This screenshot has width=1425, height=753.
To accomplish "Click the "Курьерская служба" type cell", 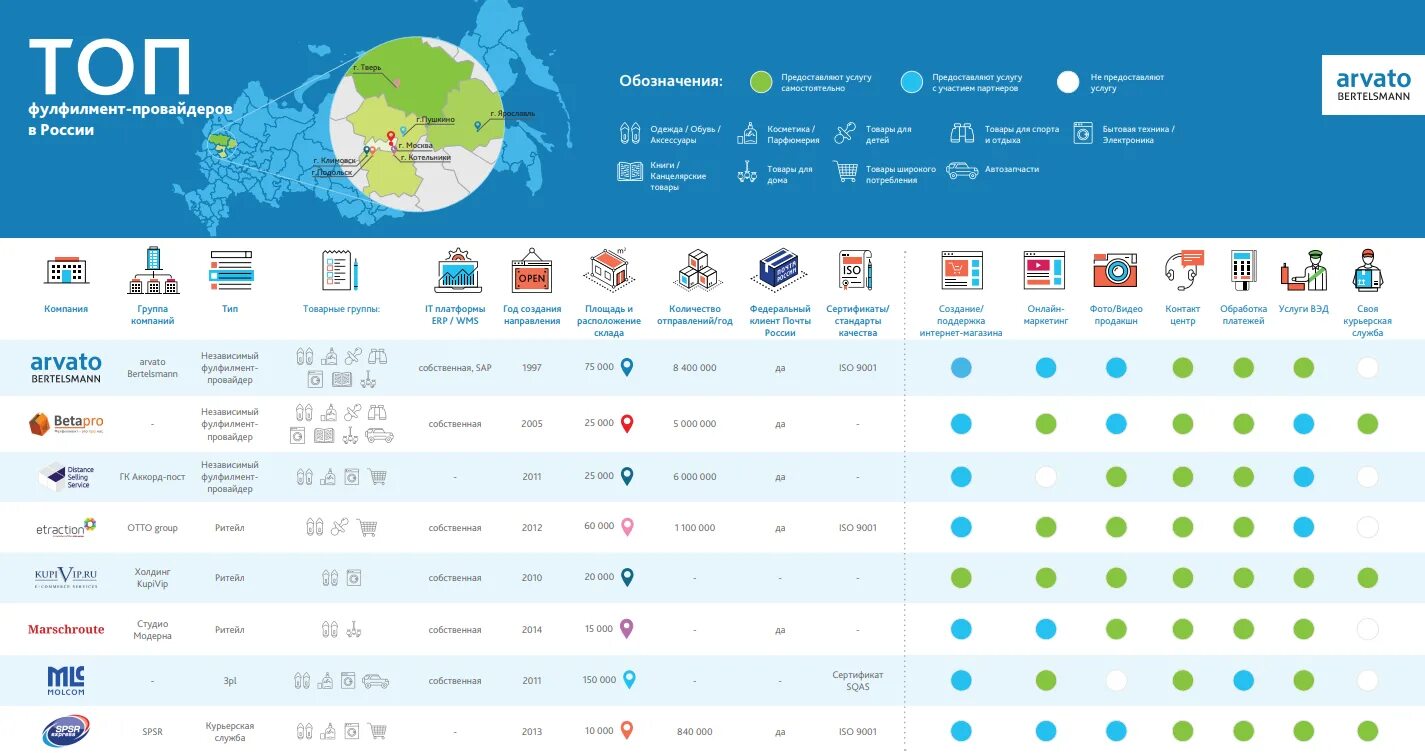I will 230,732.
